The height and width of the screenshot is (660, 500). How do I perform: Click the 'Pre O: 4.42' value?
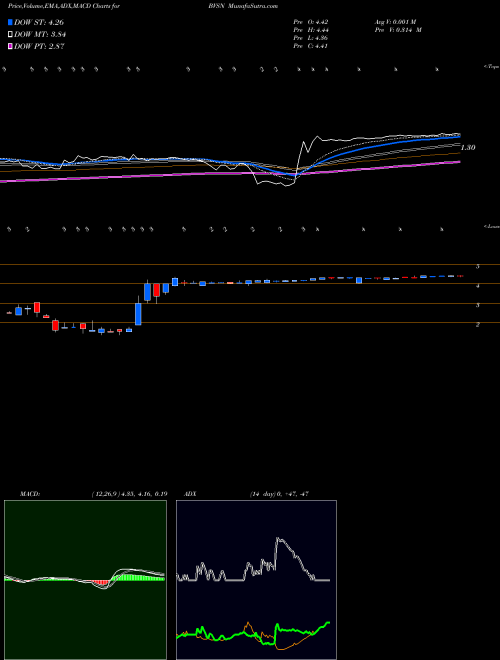click(311, 21)
